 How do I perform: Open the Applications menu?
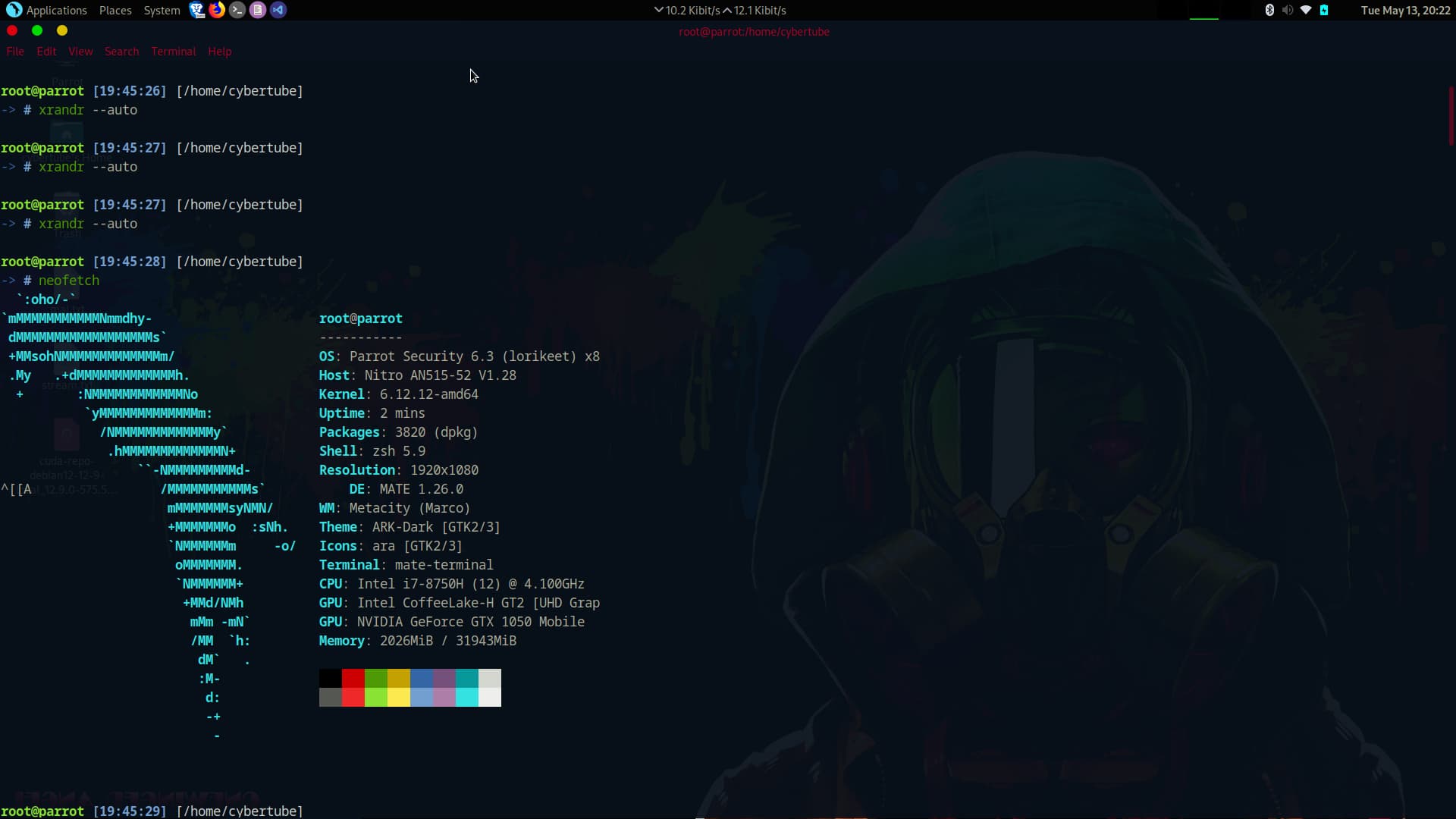coord(57,10)
